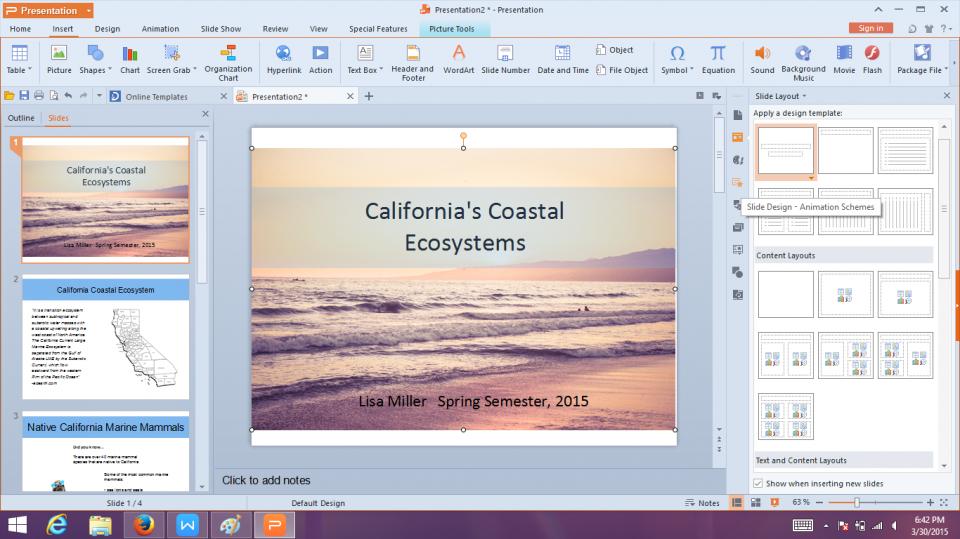
Task: Click the zoom out minus button
Action: click(819, 502)
